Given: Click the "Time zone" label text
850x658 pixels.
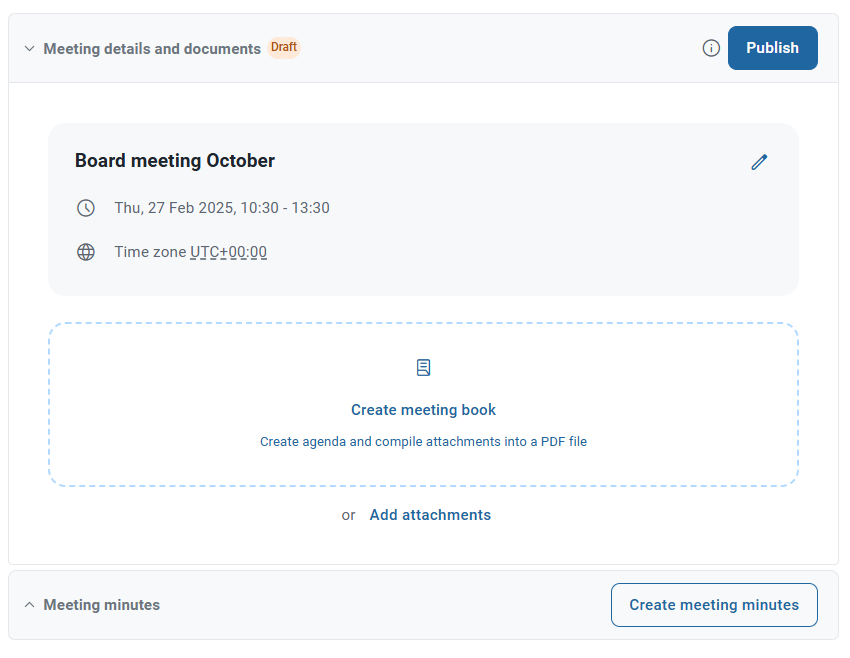Looking at the screenshot, I should click(150, 252).
